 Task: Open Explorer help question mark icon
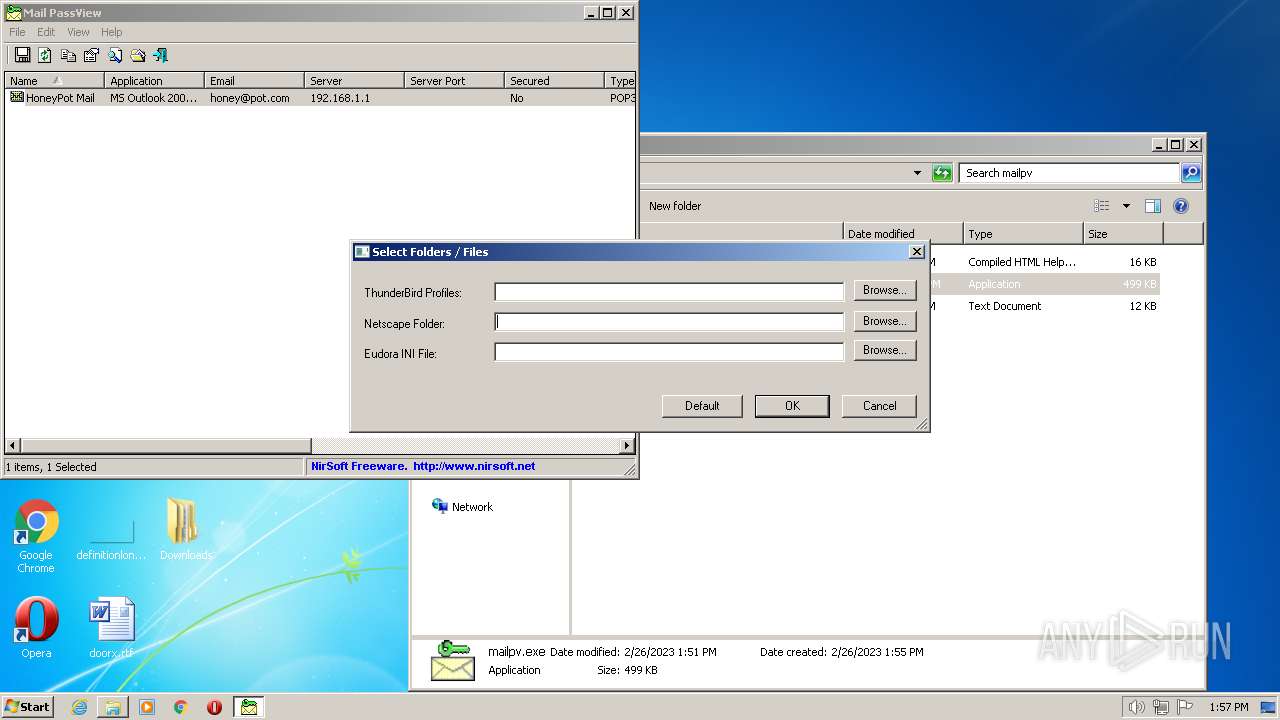coord(1181,206)
